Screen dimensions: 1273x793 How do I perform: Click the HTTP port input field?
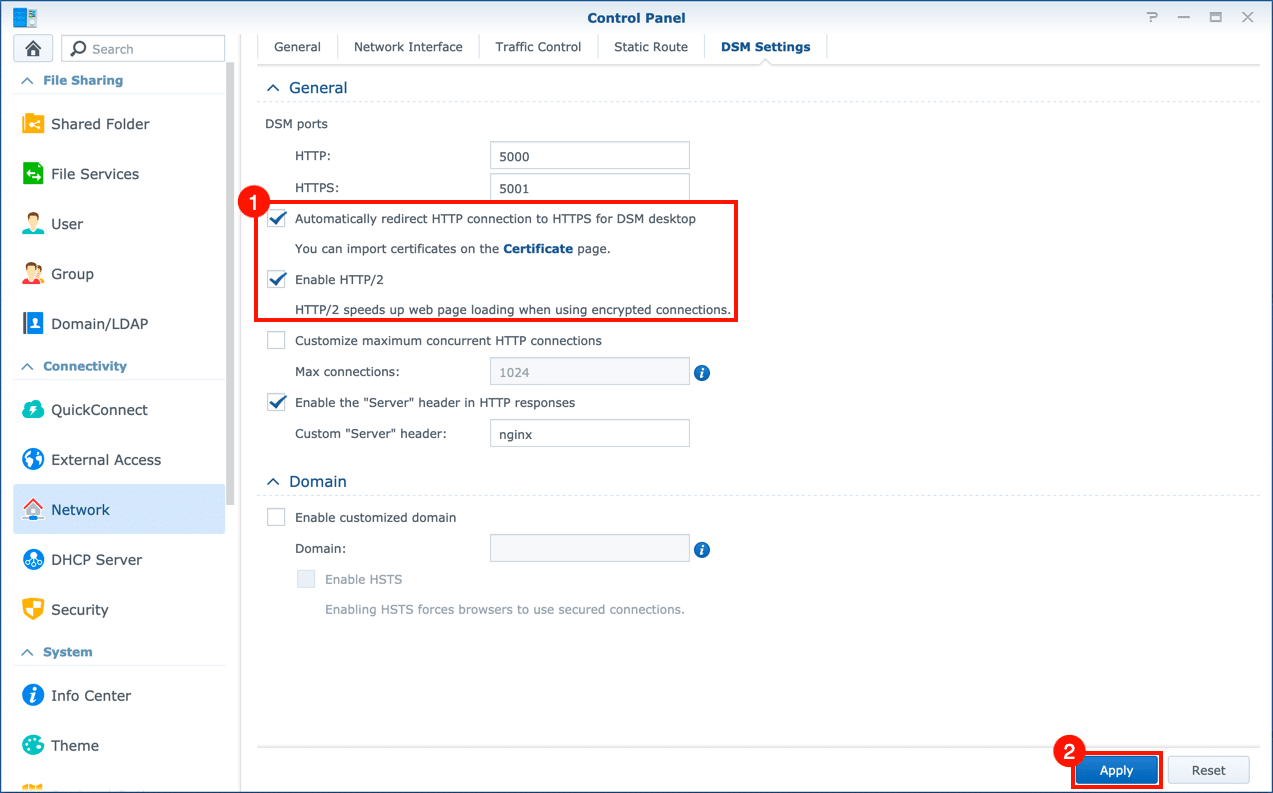click(x=589, y=156)
